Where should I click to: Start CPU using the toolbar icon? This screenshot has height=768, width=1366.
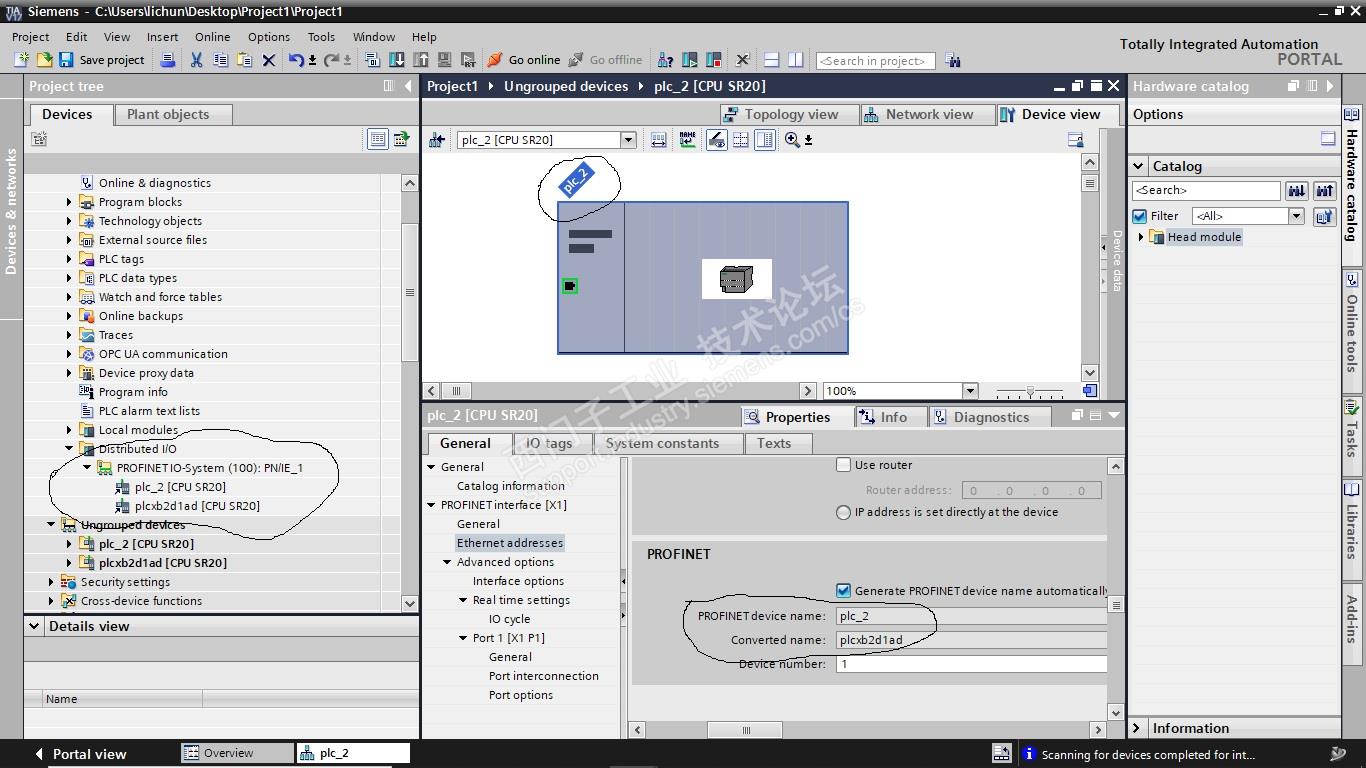(689, 60)
